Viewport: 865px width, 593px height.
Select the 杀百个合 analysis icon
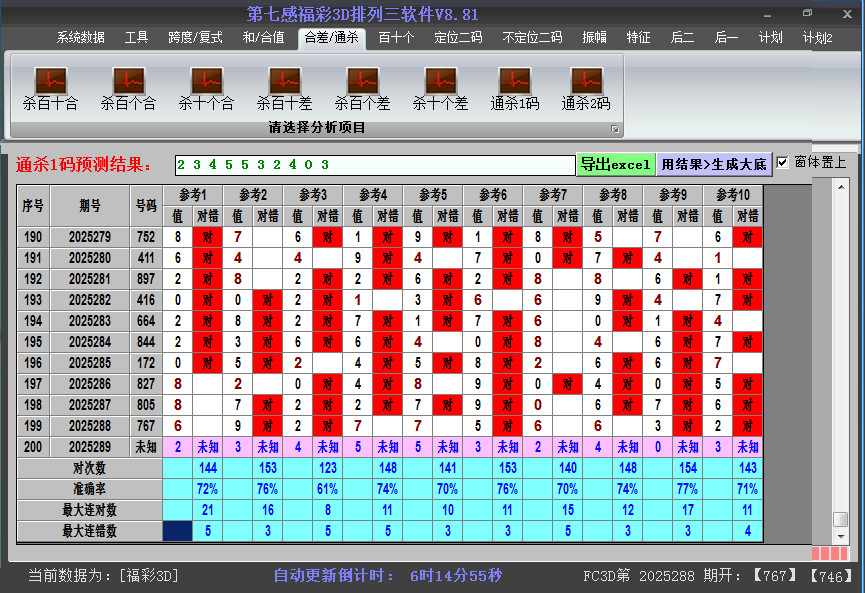[x=128, y=82]
